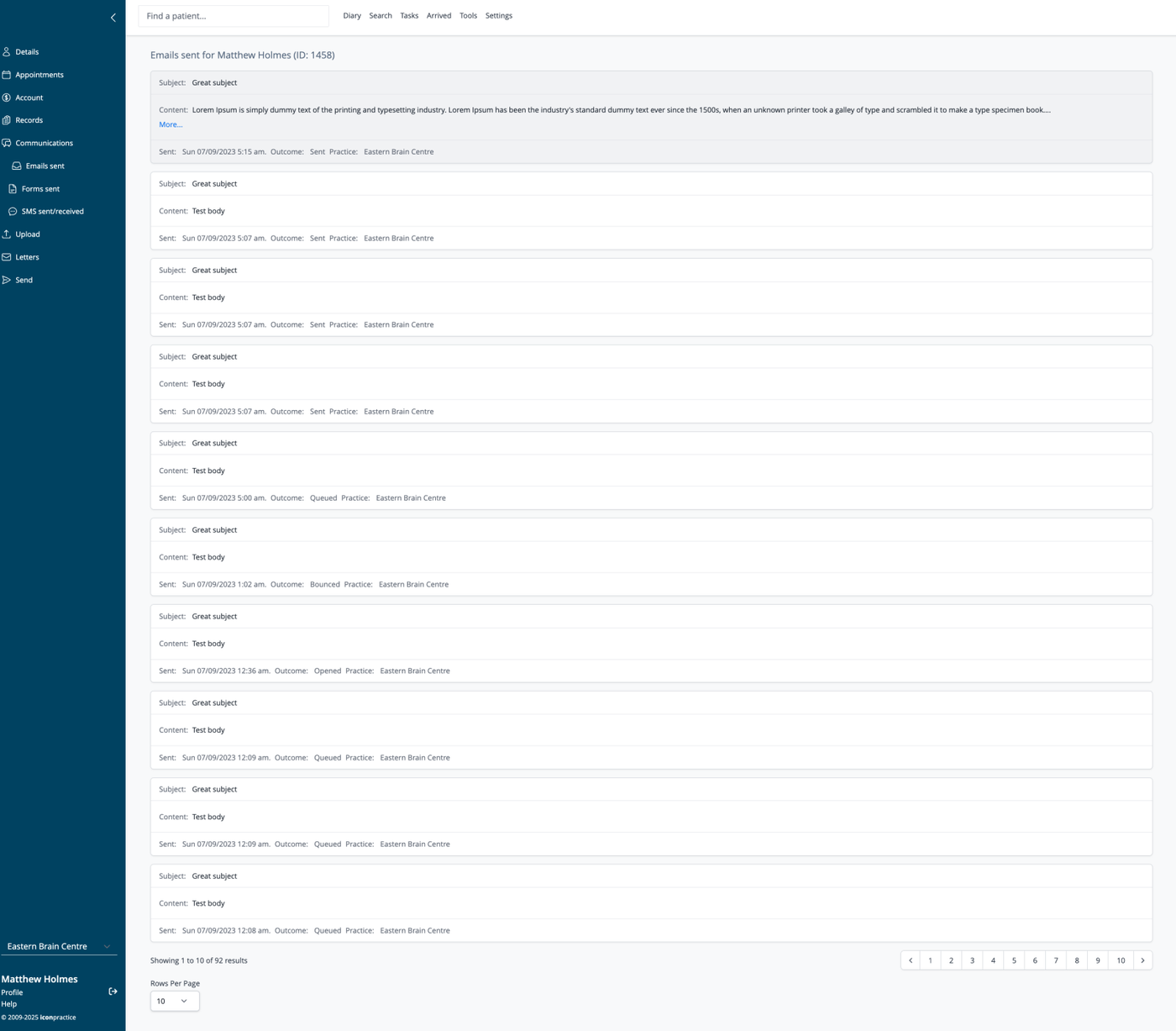Image resolution: width=1176 pixels, height=1031 pixels.
Task: Click the Forms sent file icon
Action: [x=13, y=189]
